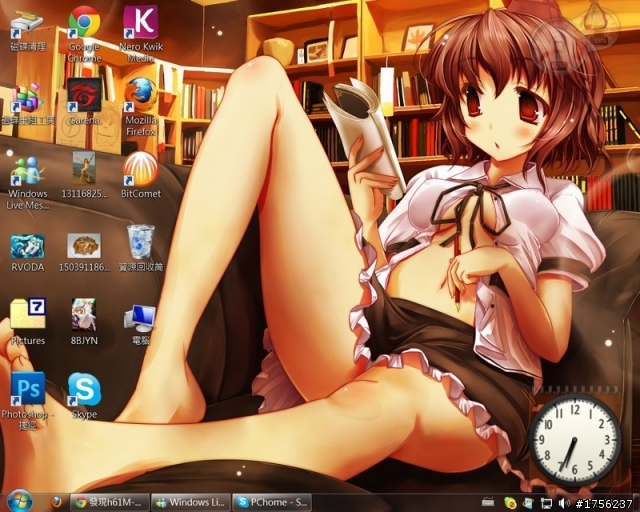Click the analog clock desktop gadget
This screenshot has height=512, width=640.
pos(575,440)
